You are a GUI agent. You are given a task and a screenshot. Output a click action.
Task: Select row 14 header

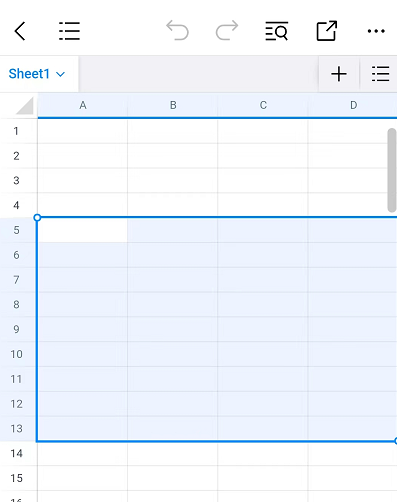click(x=16, y=453)
